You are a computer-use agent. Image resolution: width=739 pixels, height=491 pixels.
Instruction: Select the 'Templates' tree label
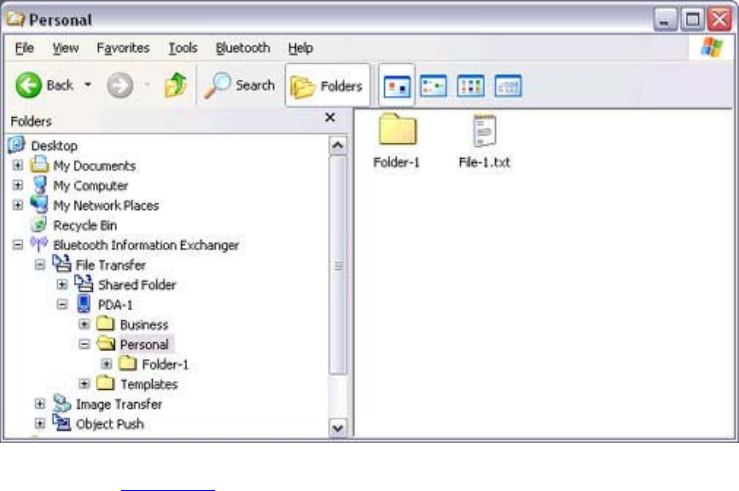tap(149, 385)
